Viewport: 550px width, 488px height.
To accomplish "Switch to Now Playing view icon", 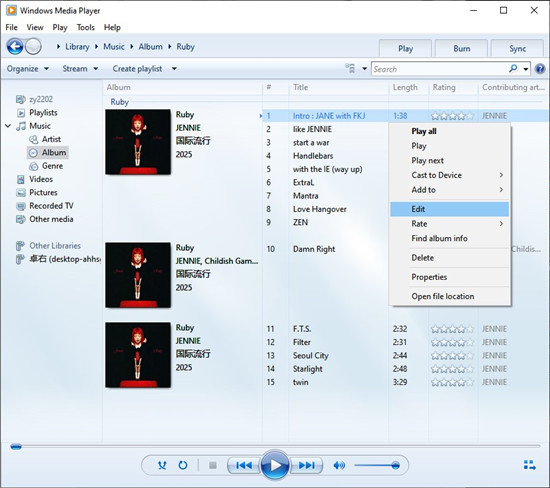I will (530, 465).
